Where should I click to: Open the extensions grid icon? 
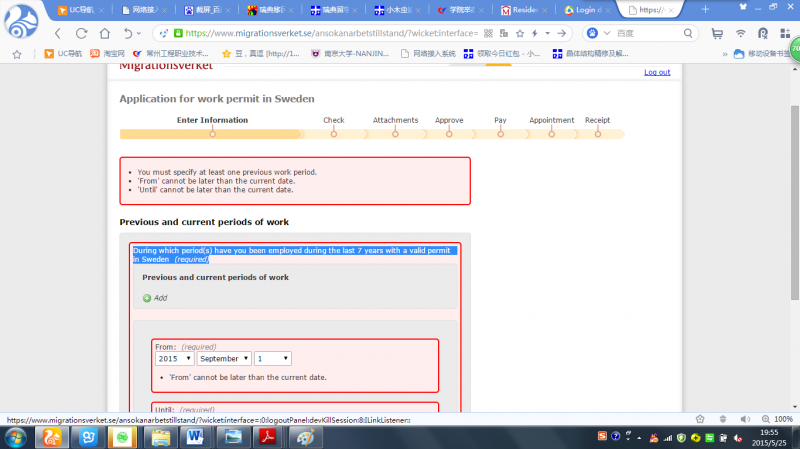[x=785, y=34]
